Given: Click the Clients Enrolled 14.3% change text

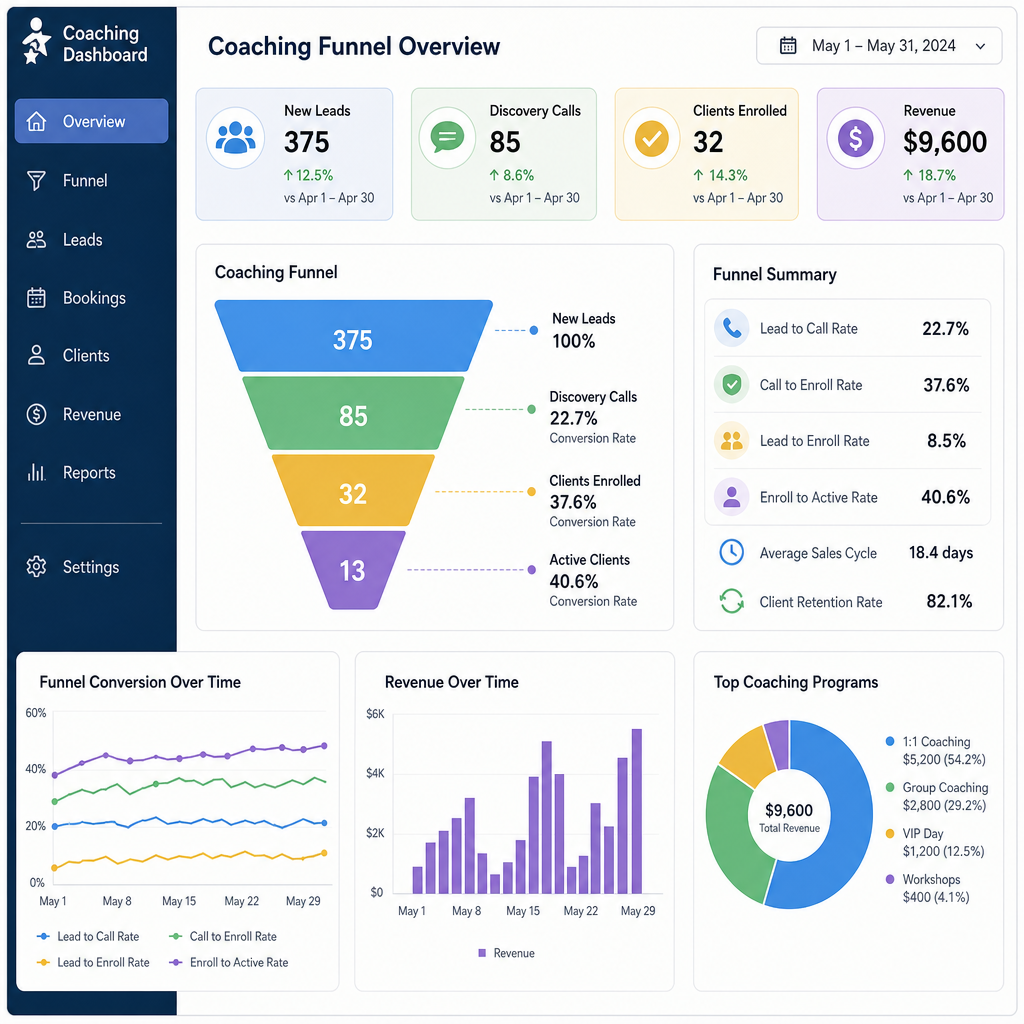Looking at the screenshot, I should click(720, 175).
